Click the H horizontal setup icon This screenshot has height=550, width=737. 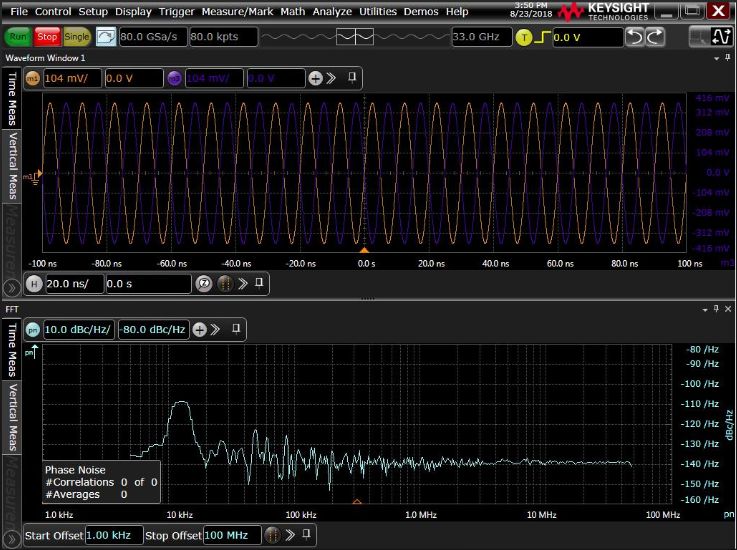[x=34, y=284]
